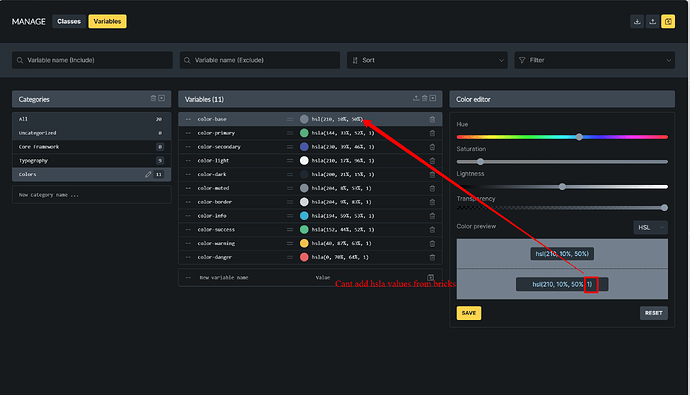
Task: Open the Sort dropdown
Action: tap(427, 60)
